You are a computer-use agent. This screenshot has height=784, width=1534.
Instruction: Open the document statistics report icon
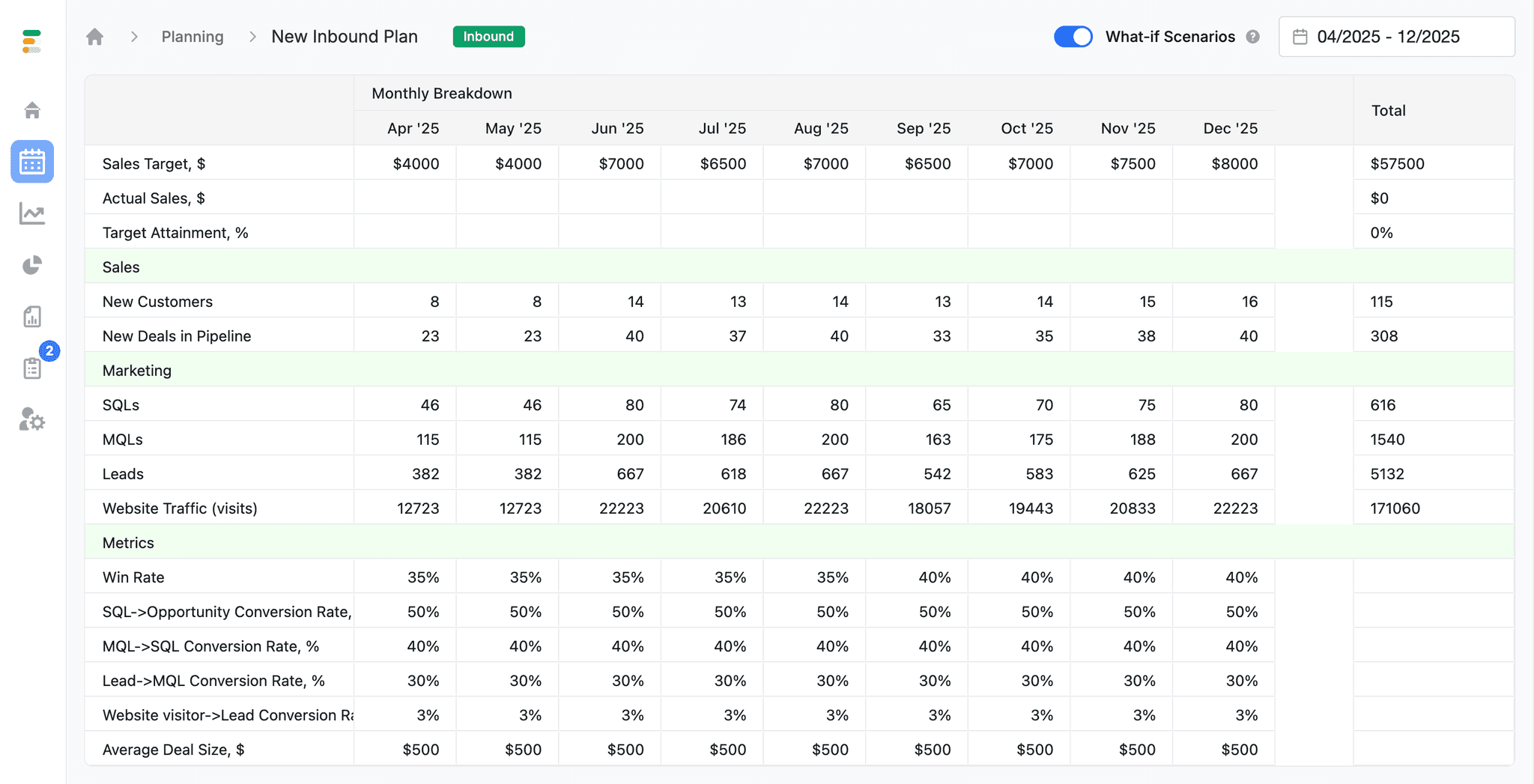[31, 316]
